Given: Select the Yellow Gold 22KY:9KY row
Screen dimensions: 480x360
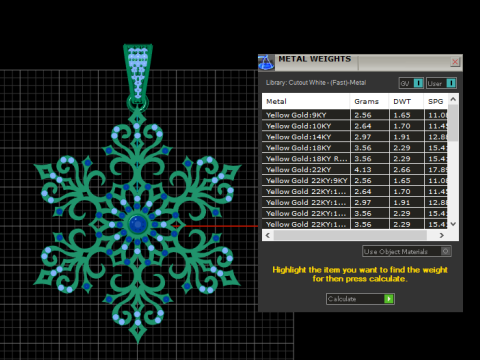Looking at the screenshot, I should (x=355, y=181).
